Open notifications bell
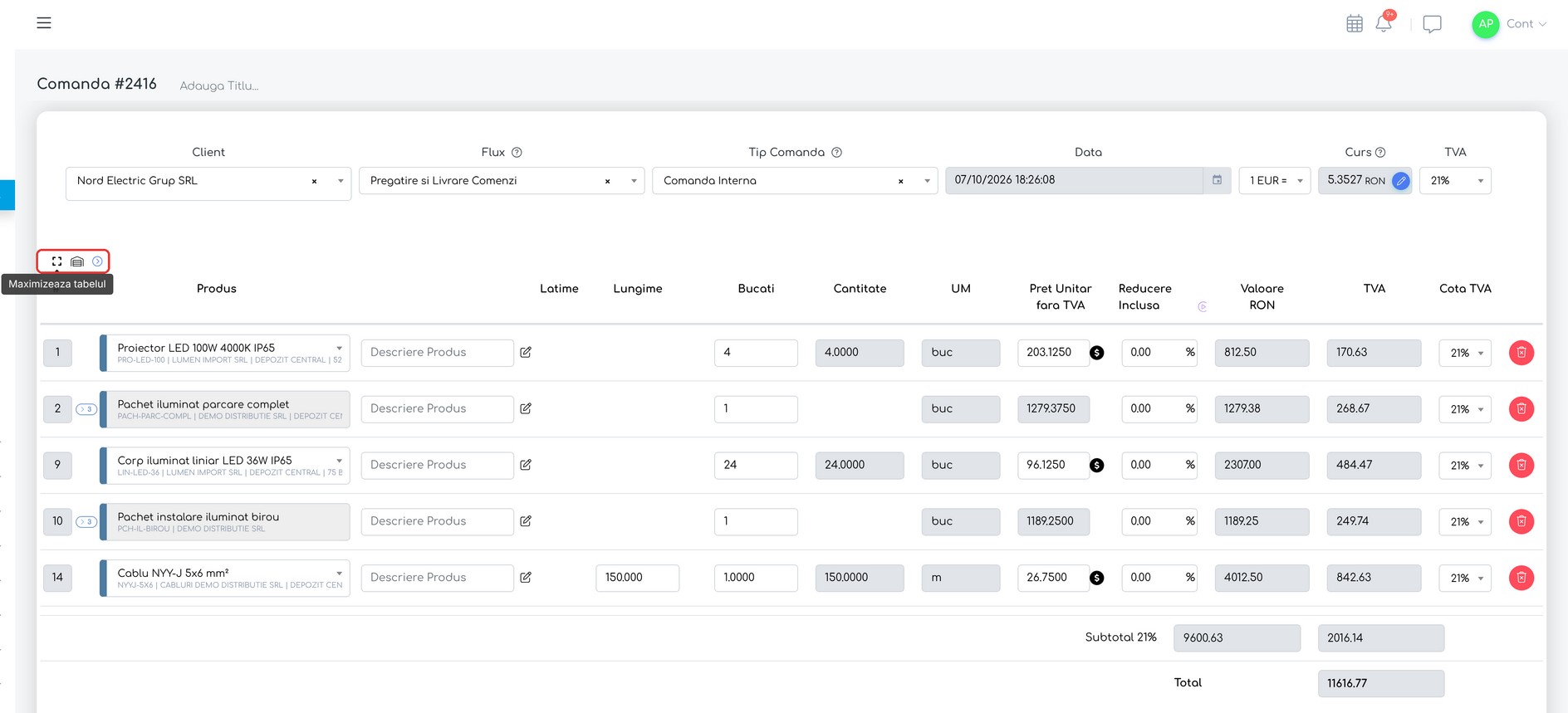Screen dimensions: 1568x713 [x=1384, y=23]
